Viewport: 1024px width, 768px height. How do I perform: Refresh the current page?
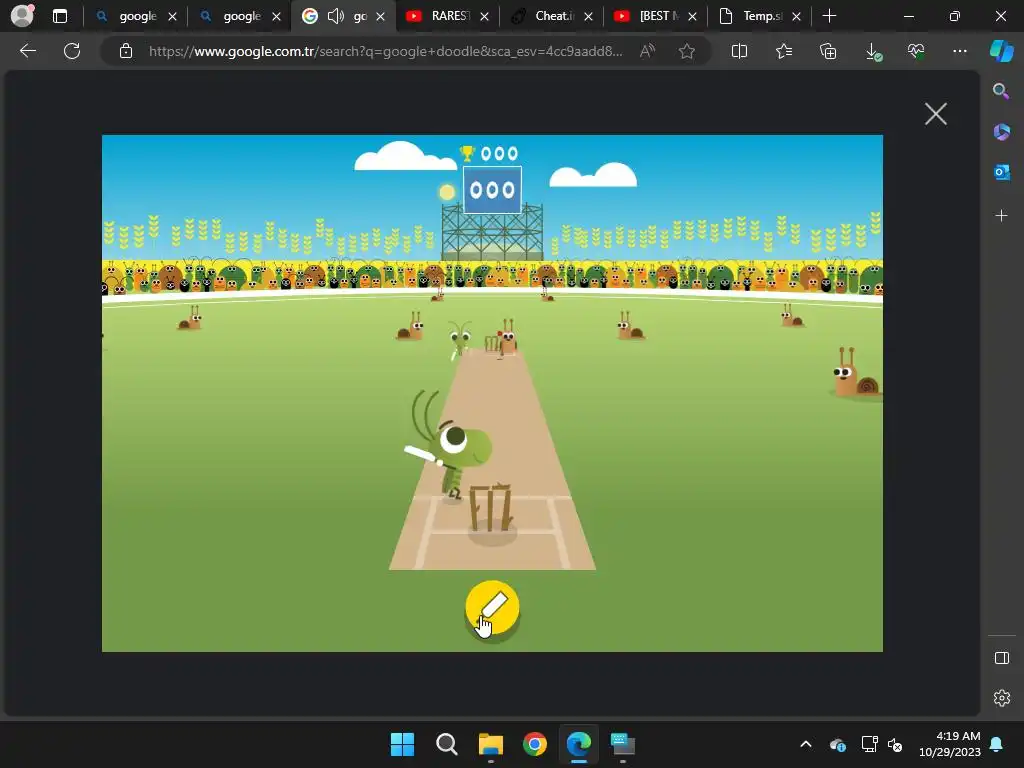coord(72,51)
